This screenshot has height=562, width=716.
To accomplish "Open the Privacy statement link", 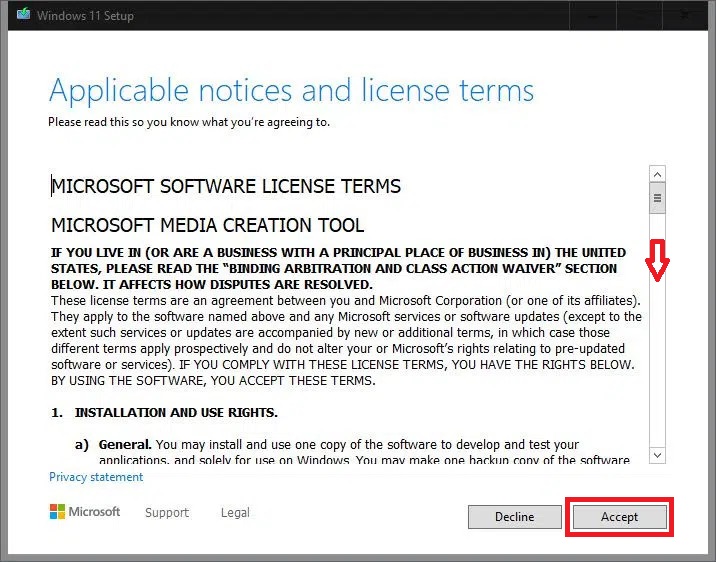I will [96, 477].
